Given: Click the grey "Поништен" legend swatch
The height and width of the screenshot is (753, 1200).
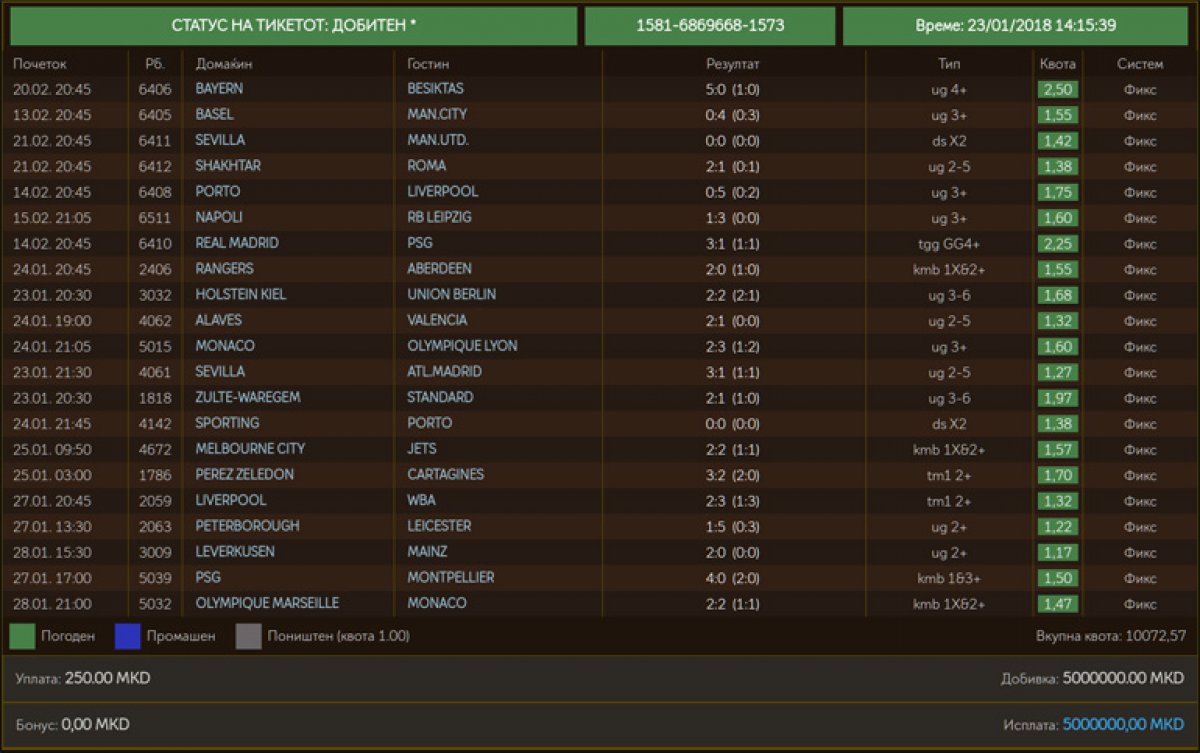Looking at the screenshot, I should [x=249, y=636].
